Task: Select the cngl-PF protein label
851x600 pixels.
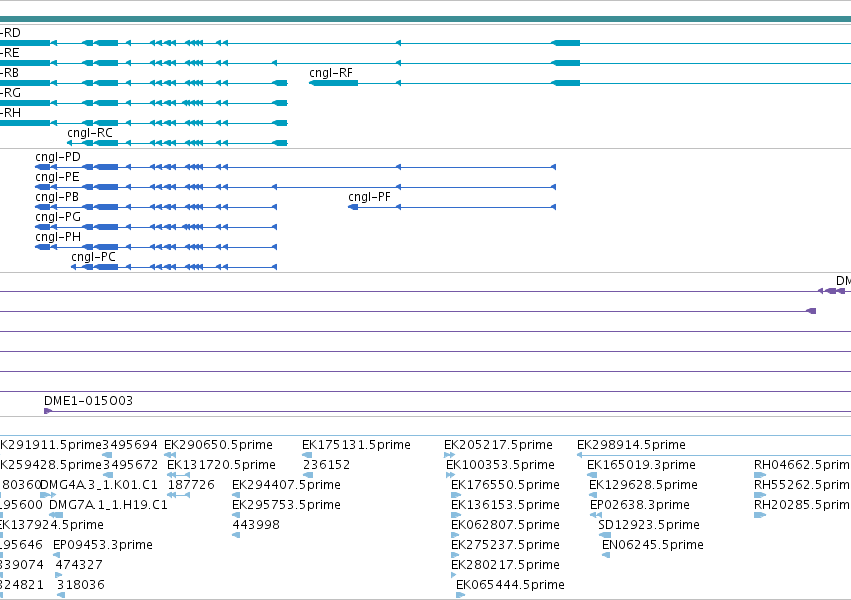Action: 369,197
